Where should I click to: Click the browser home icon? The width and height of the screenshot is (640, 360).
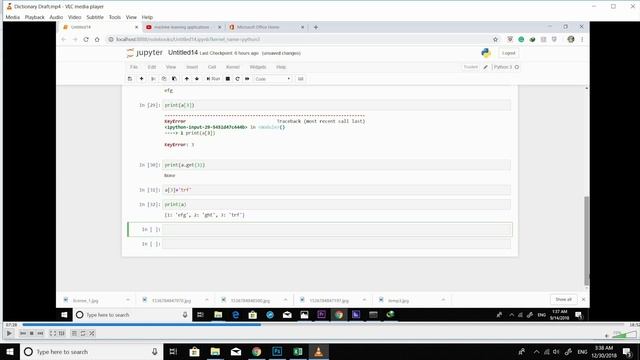[x=97, y=39]
